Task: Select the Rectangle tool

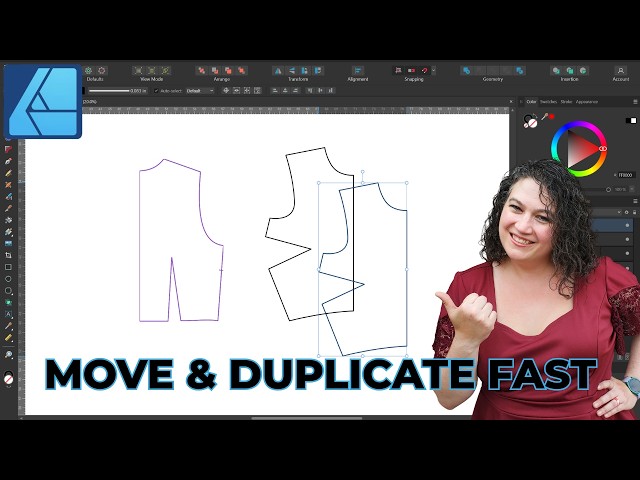Action: [8, 267]
